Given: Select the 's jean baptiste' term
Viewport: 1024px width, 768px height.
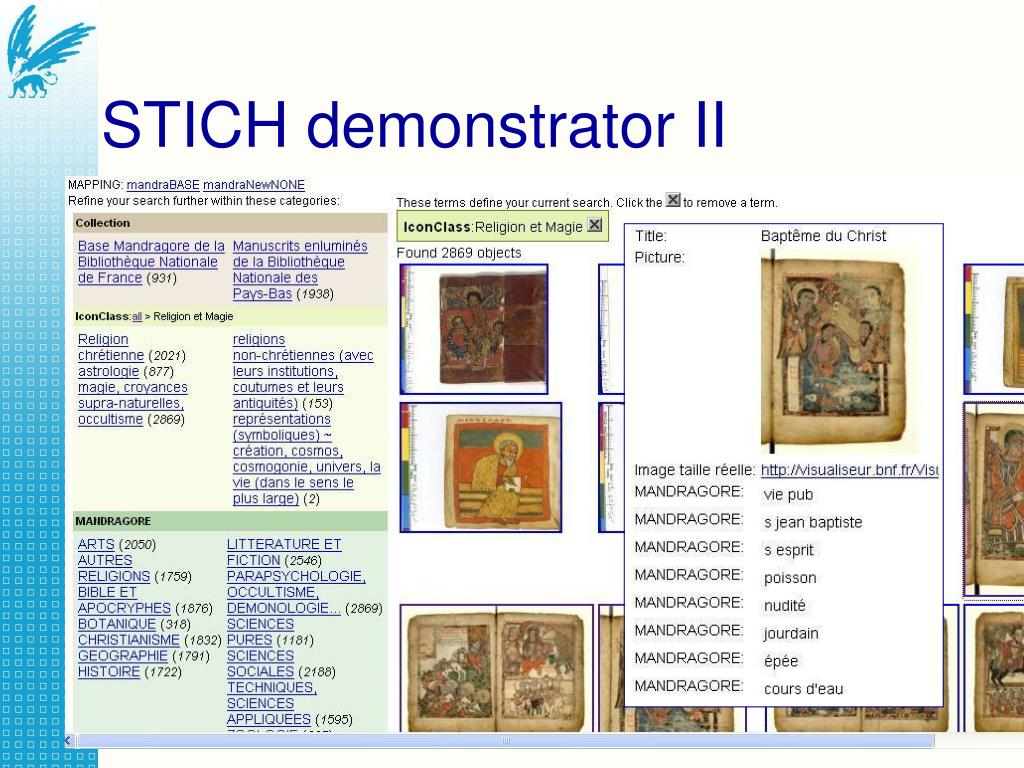Looking at the screenshot, I should [x=813, y=522].
